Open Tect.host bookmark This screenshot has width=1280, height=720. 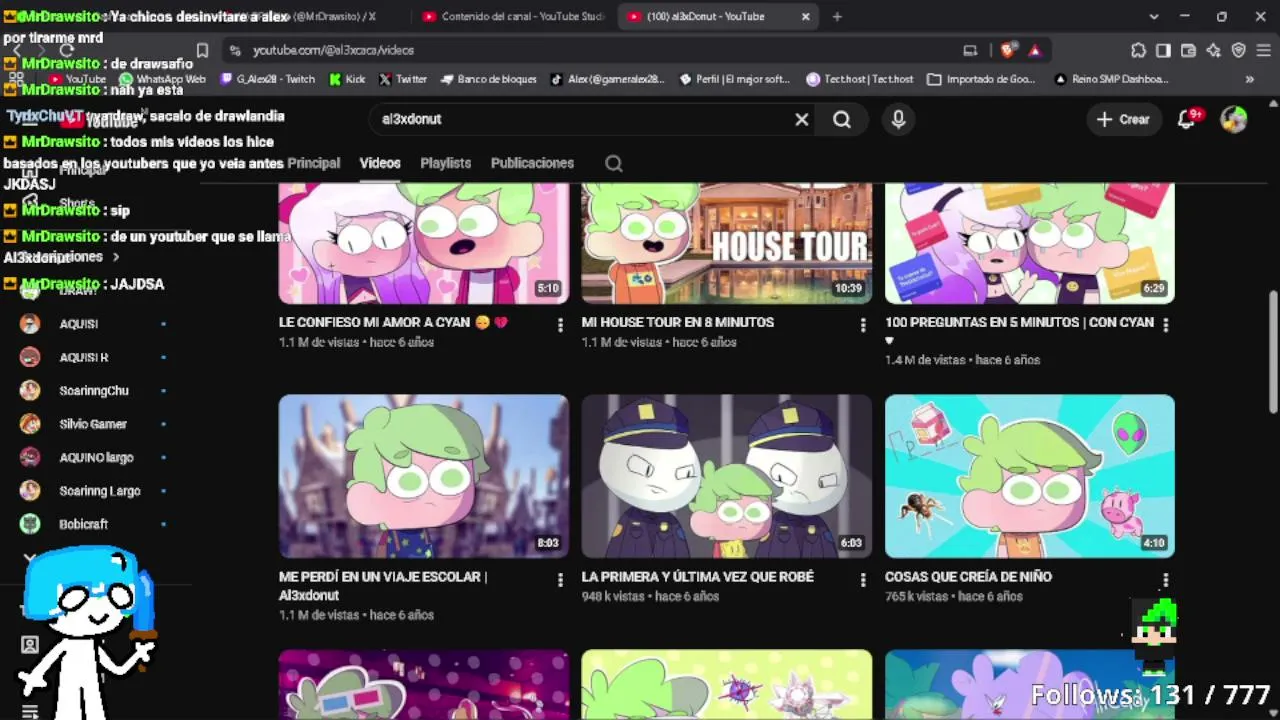click(860, 79)
